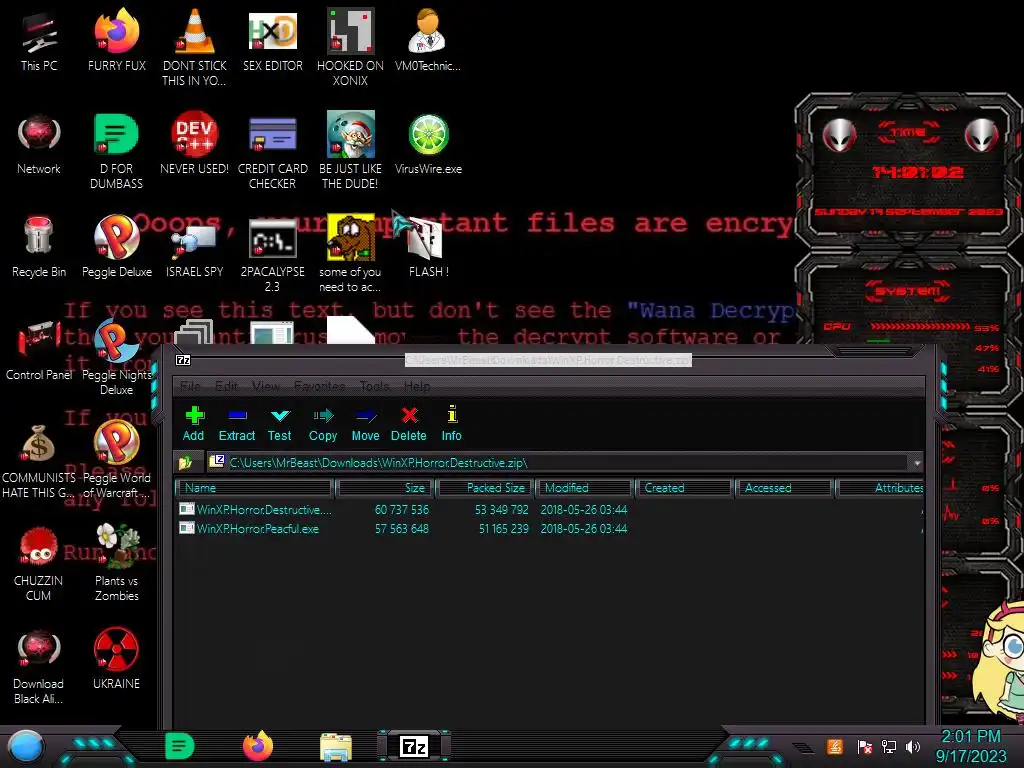Screen dimensions: 1024x768
Task: Sort by the Packed Size column header
Action: (486, 488)
